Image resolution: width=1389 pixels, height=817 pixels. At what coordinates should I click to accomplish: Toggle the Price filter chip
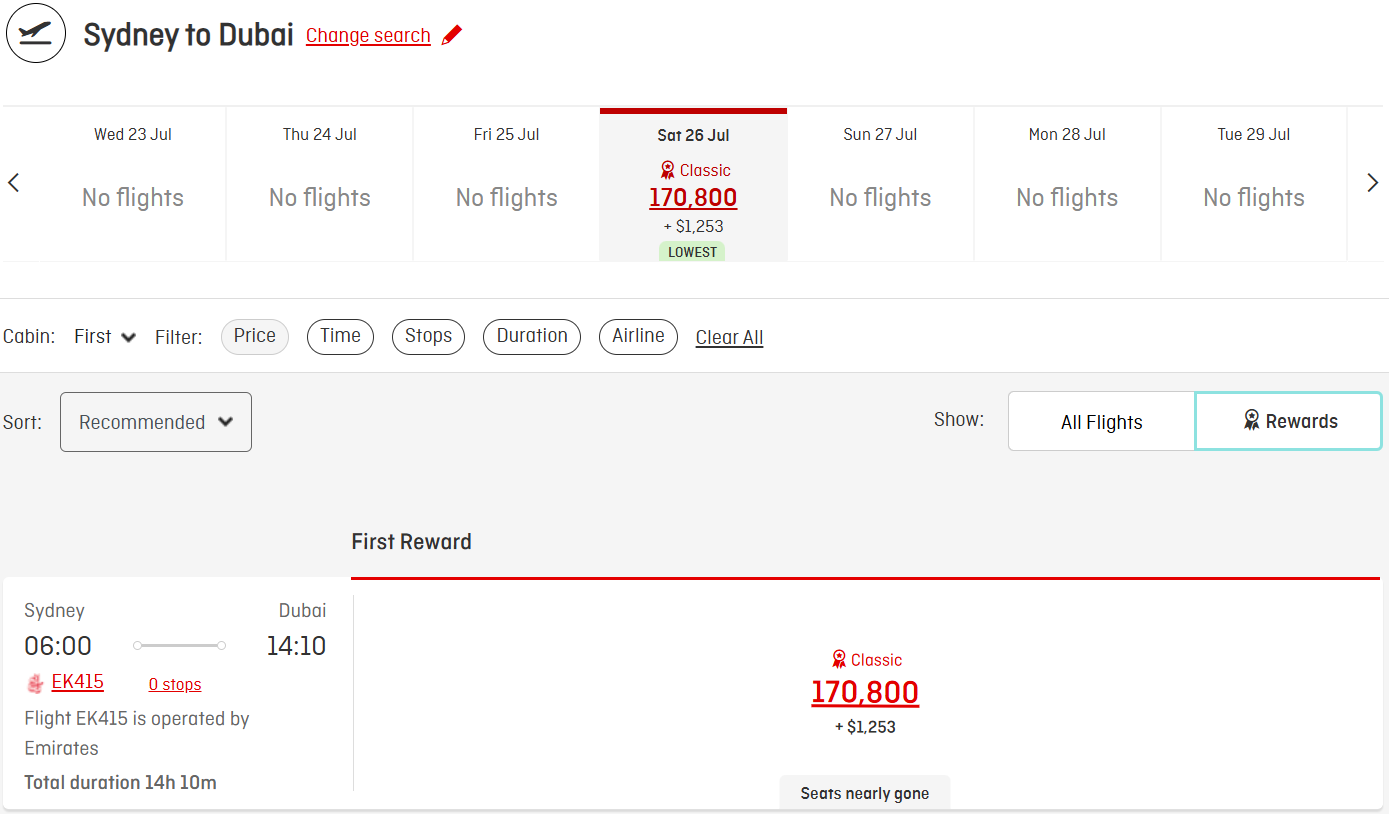(x=255, y=337)
